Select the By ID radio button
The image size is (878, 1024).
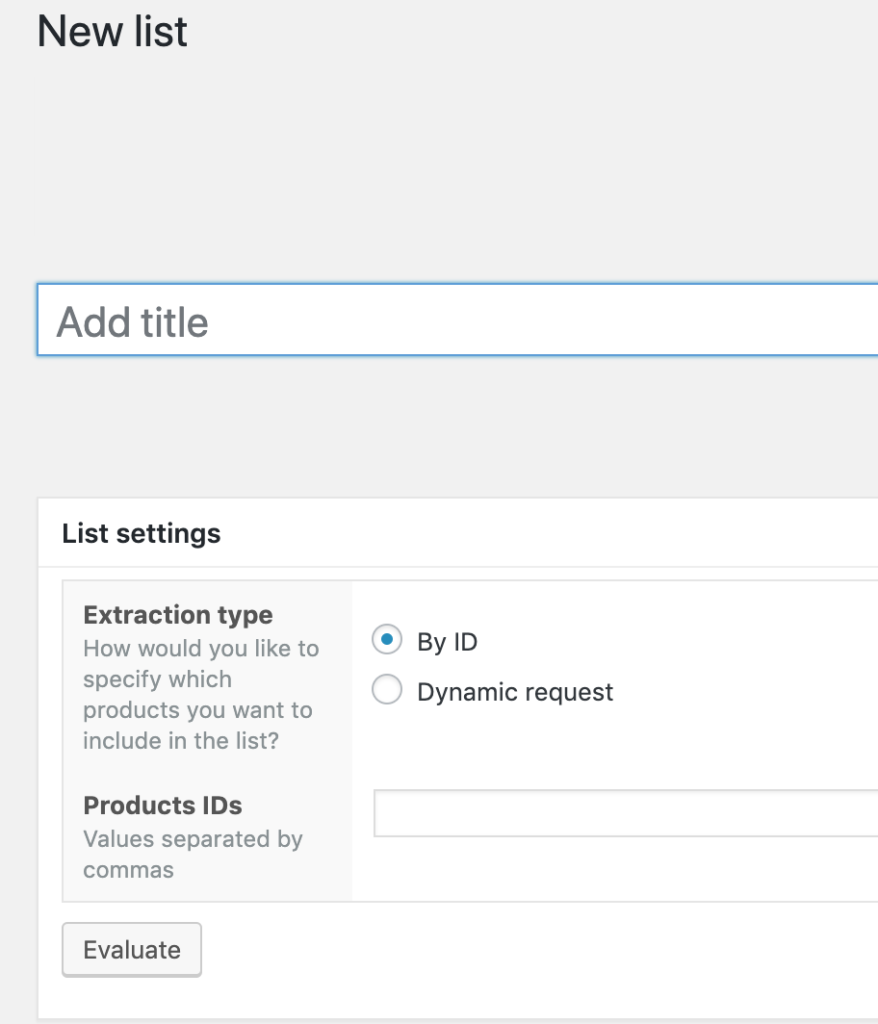point(387,639)
